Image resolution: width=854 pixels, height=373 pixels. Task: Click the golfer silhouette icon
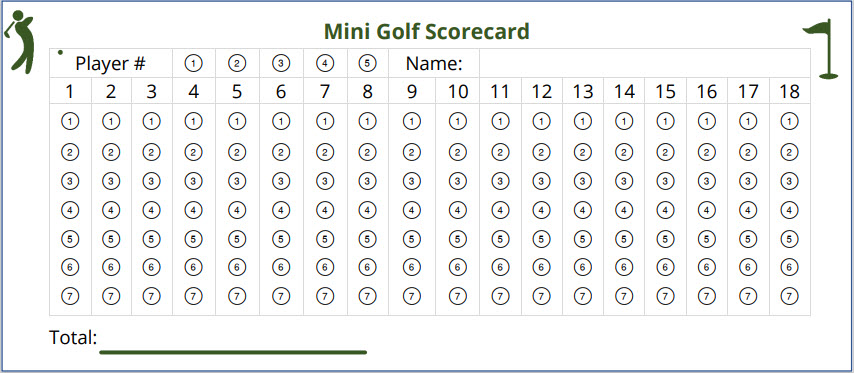(x=19, y=41)
